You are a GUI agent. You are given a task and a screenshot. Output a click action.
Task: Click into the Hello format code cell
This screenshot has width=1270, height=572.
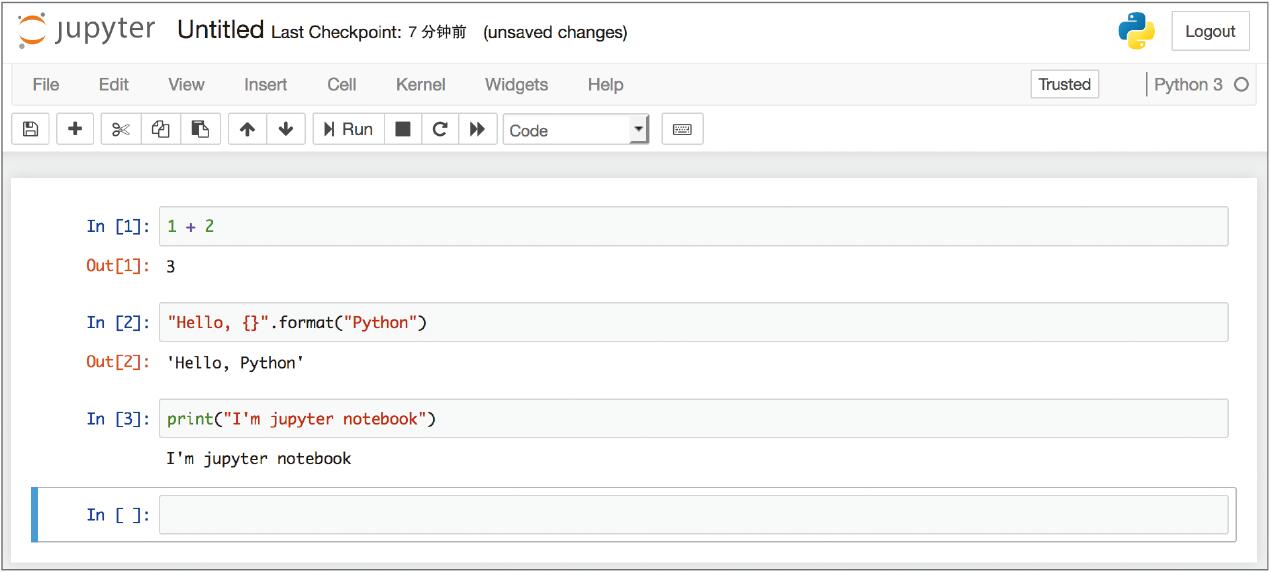pyautogui.click(x=693, y=322)
